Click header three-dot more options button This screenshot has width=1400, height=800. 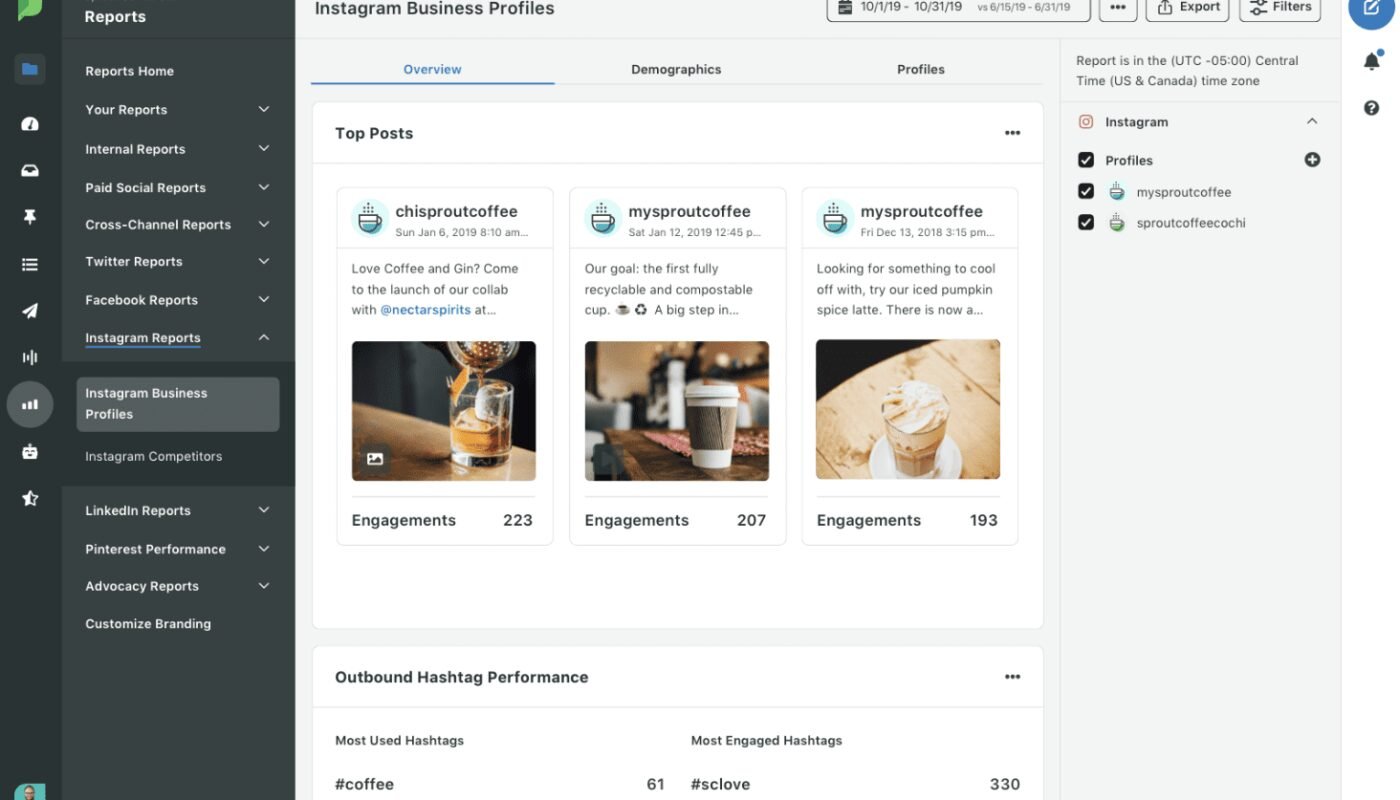(x=1118, y=7)
